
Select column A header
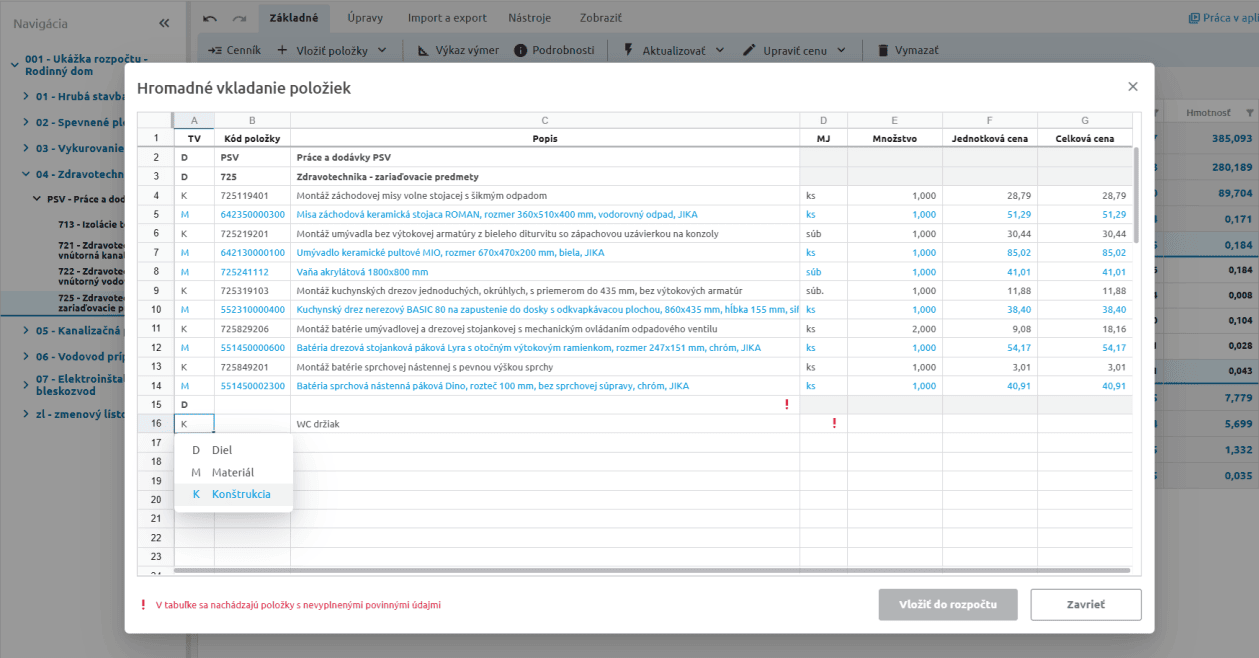click(194, 121)
